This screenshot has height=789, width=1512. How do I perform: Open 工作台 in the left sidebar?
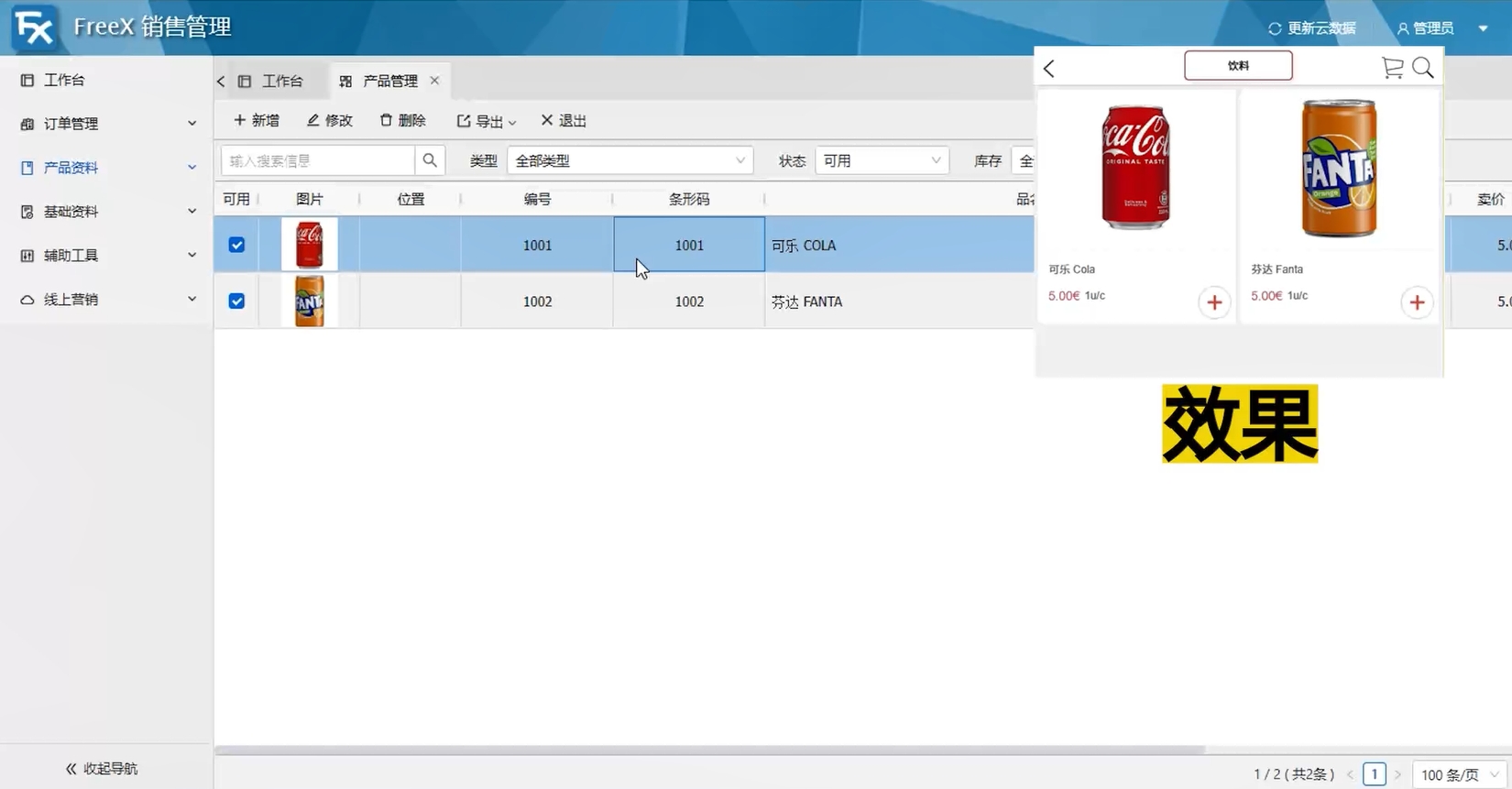(x=106, y=80)
